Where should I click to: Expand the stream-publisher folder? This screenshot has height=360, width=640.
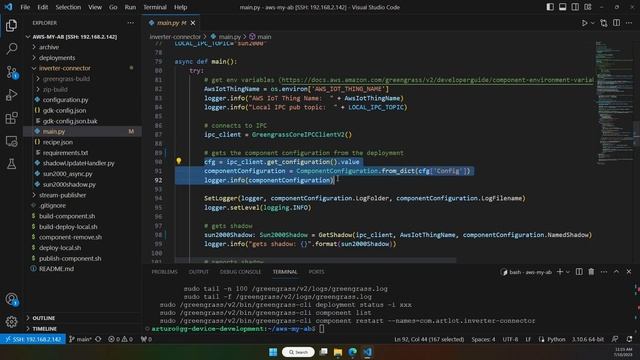[62, 195]
